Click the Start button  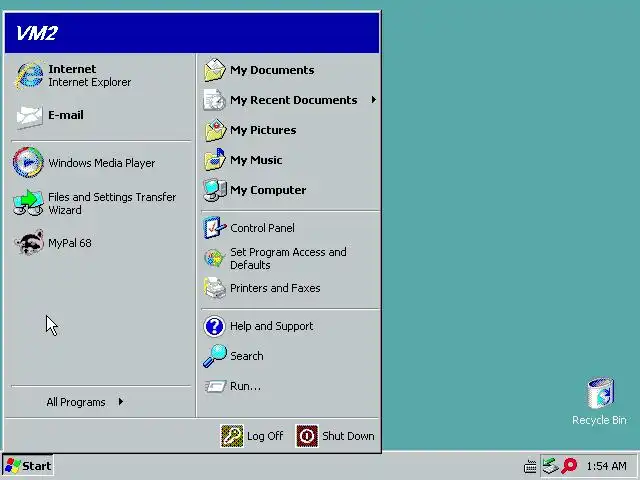pos(28,466)
